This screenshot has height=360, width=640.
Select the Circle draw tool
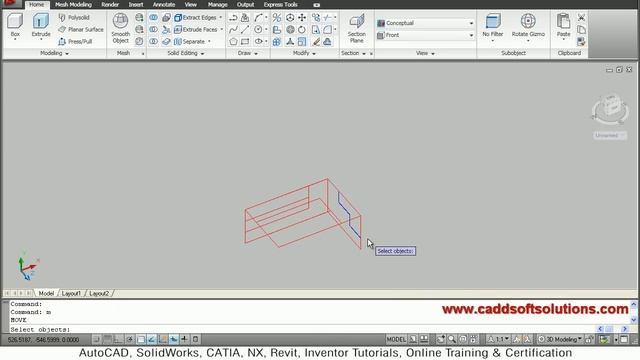[x=258, y=29]
